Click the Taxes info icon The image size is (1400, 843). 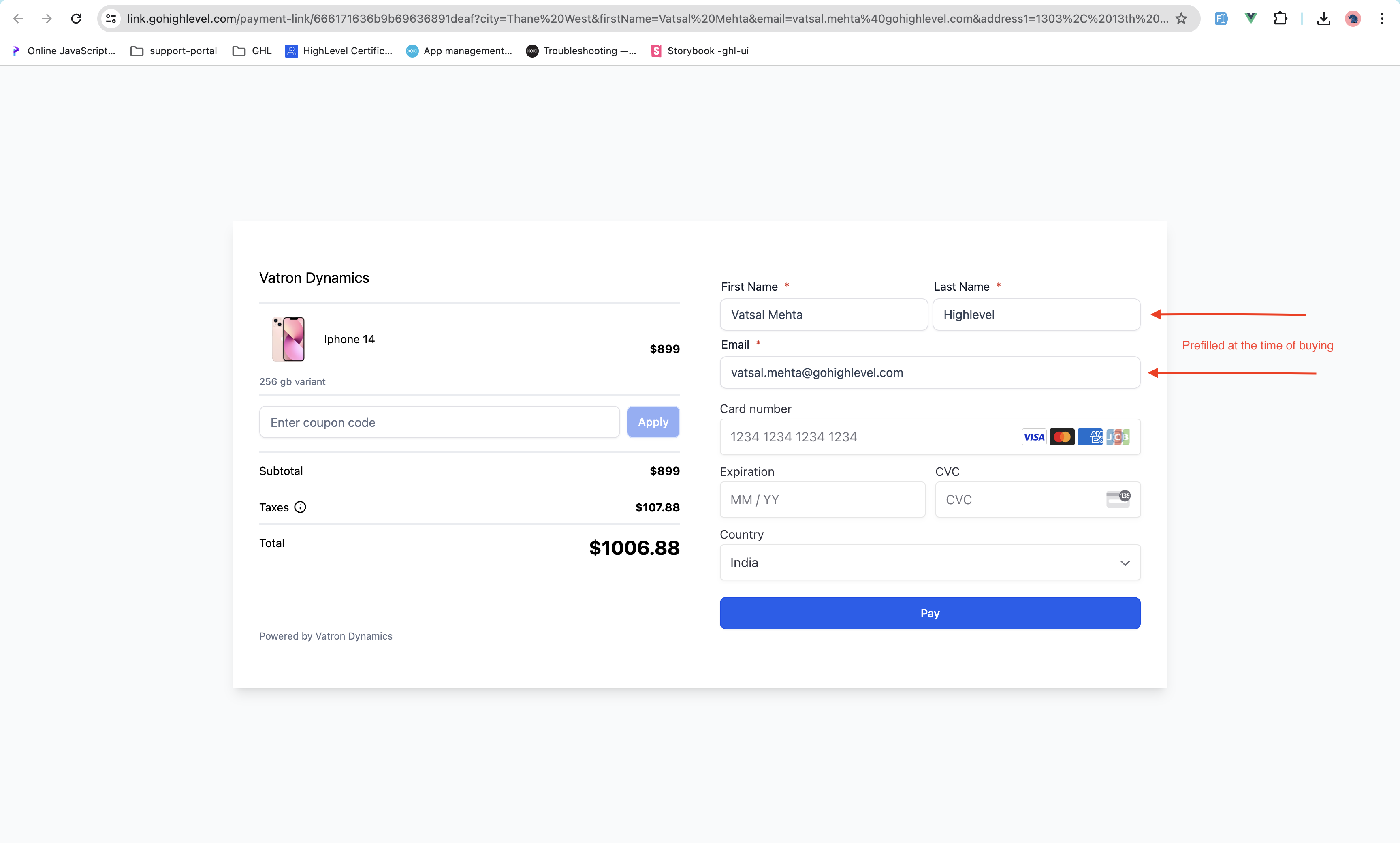(x=300, y=507)
